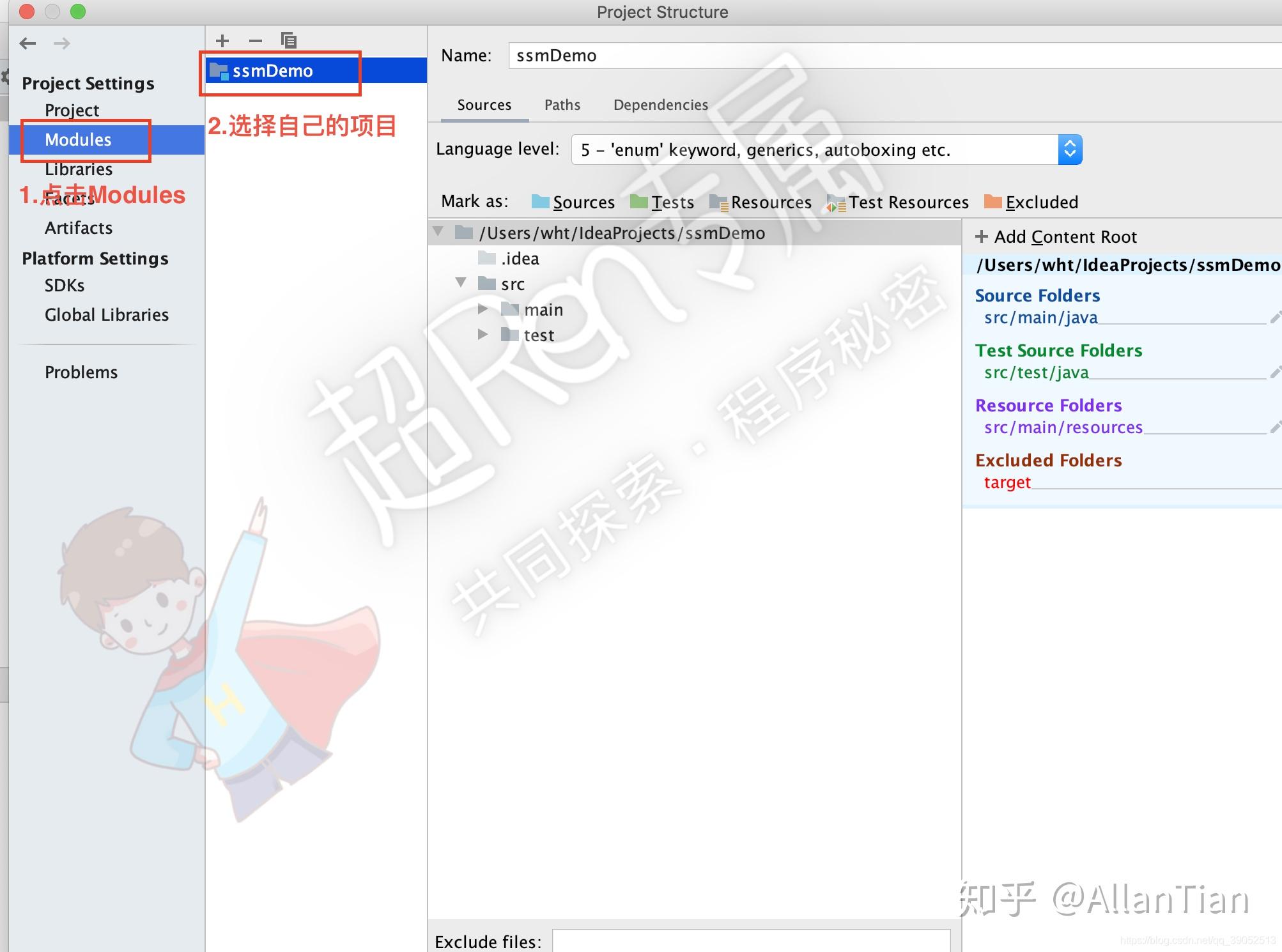Open the Language level dropdown
The height and width of the screenshot is (952, 1282).
pyautogui.click(x=1070, y=150)
